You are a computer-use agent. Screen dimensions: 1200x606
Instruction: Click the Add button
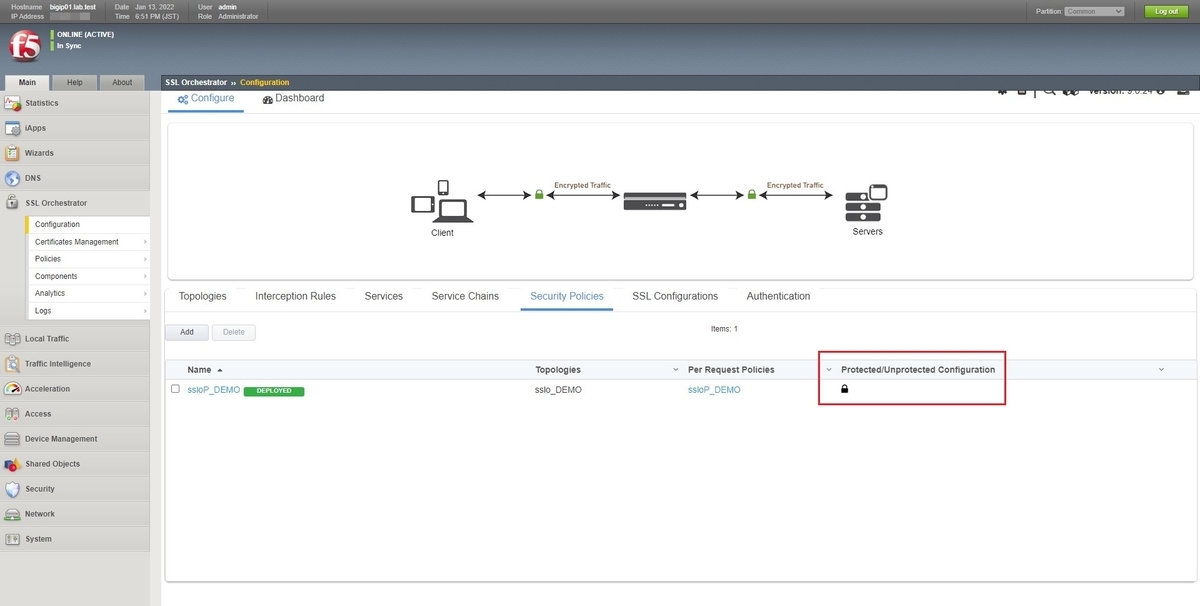pyautogui.click(x=187, y=332)
